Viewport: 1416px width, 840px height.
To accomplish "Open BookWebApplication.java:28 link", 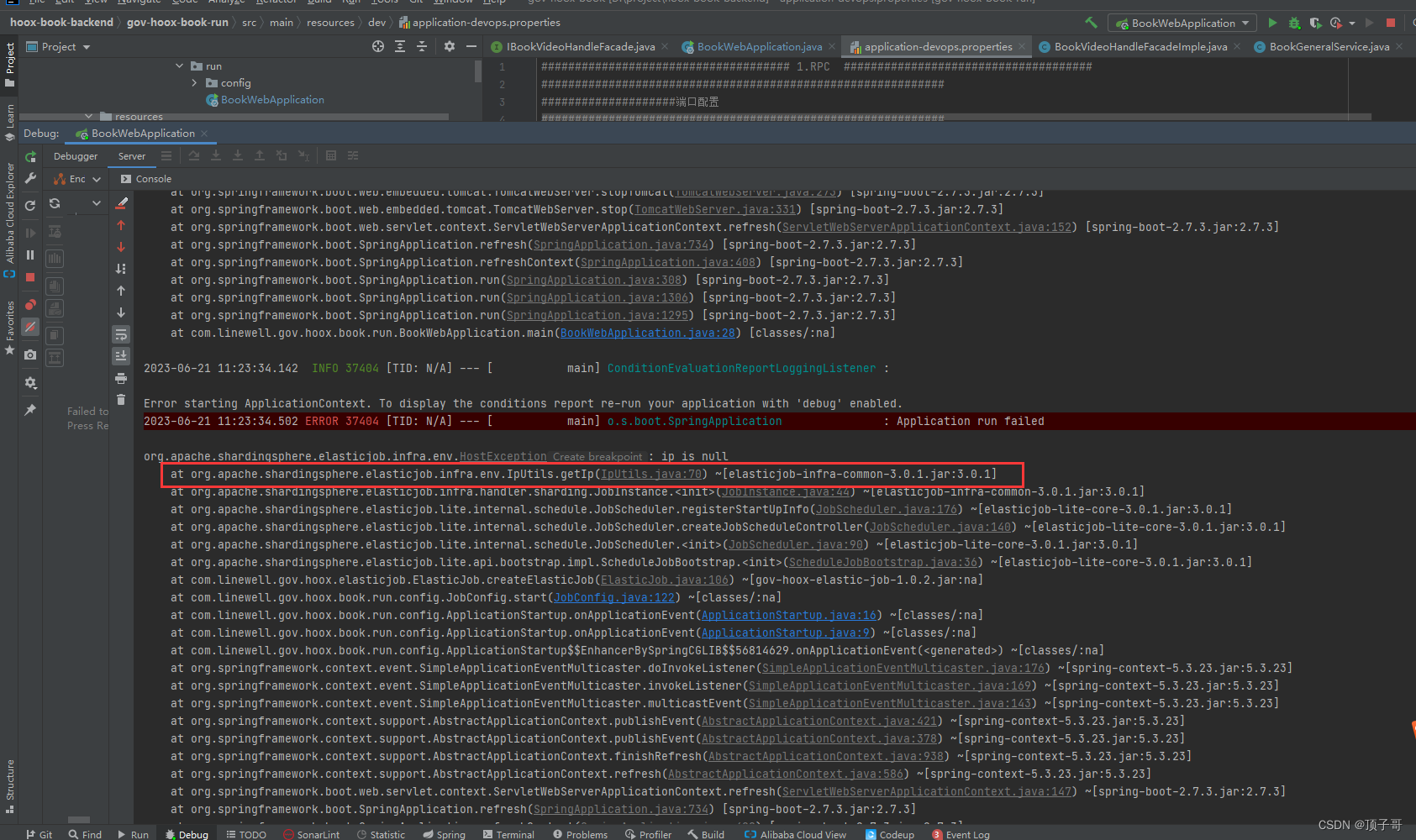I will (x=648, y=333).
